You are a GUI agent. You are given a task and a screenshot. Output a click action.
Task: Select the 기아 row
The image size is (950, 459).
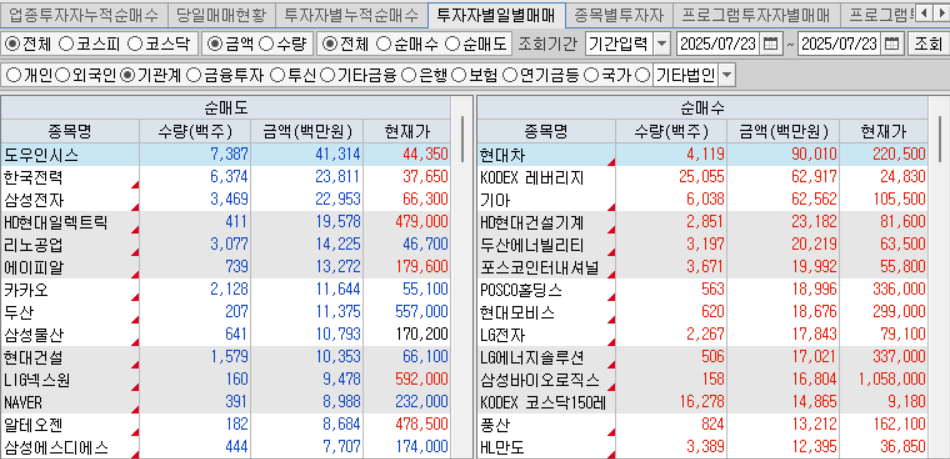coord(702,199)
